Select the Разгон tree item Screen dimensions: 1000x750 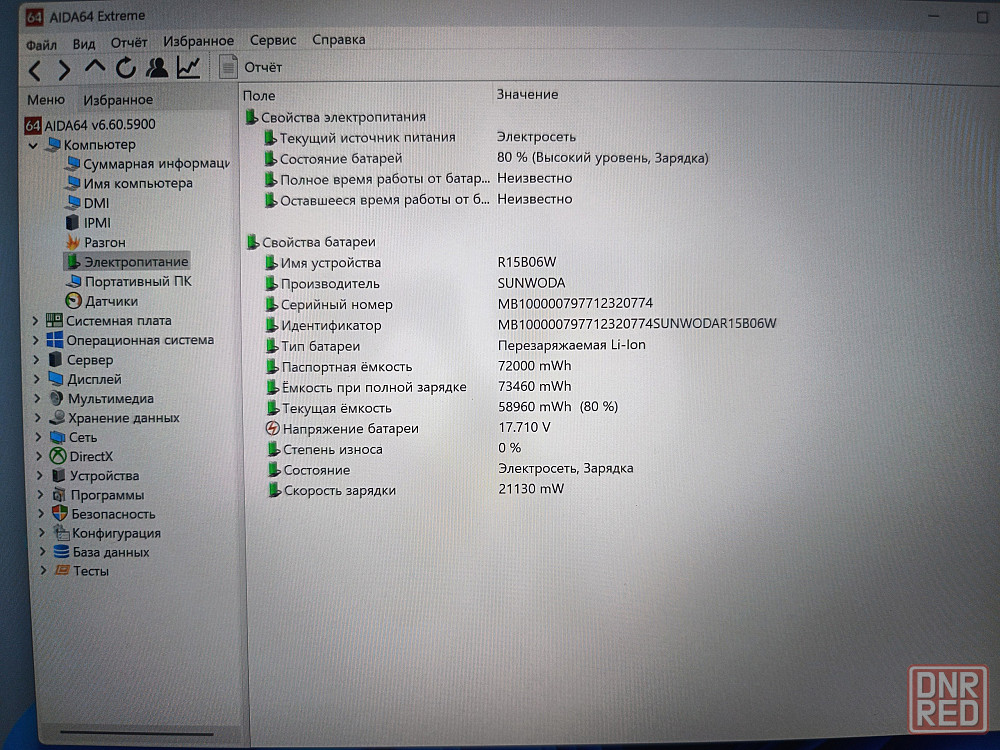96,242
